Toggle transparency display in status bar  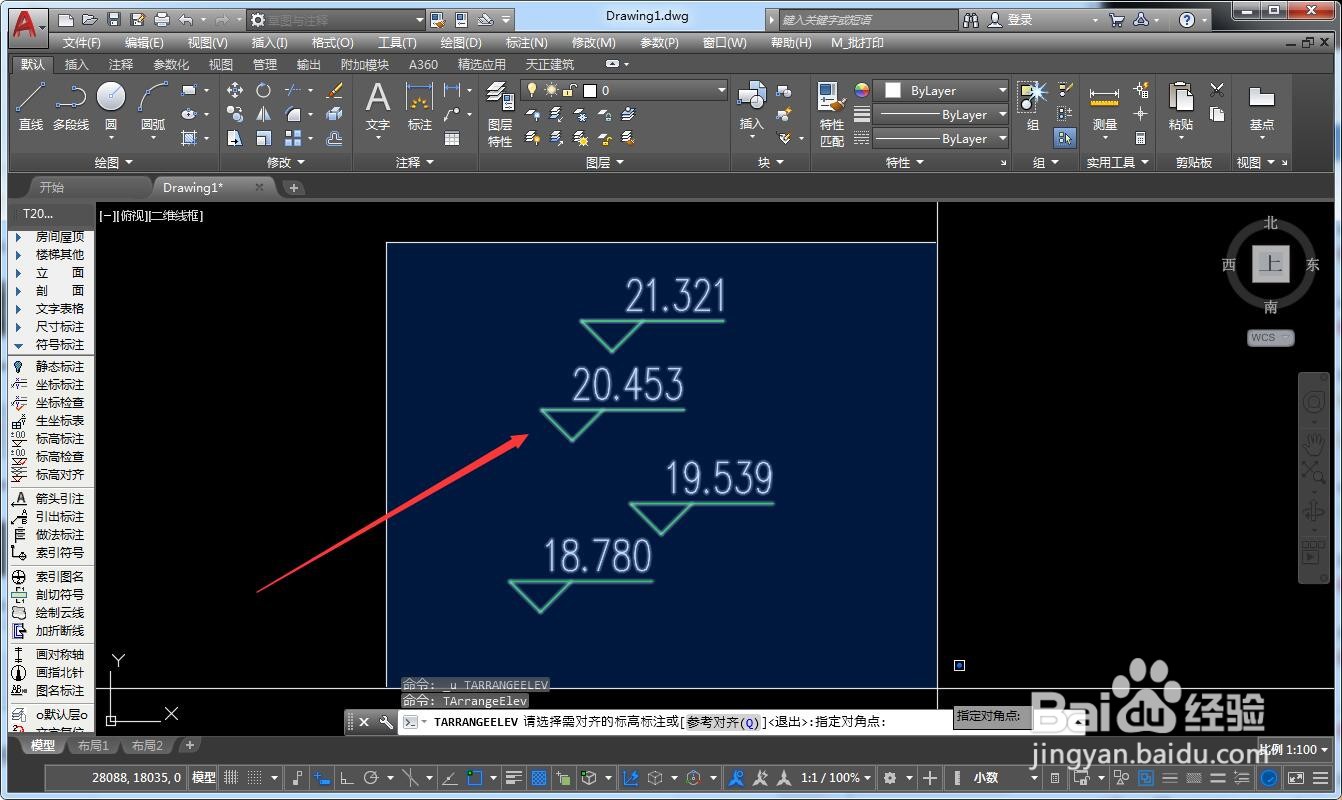tap(539, 777)
